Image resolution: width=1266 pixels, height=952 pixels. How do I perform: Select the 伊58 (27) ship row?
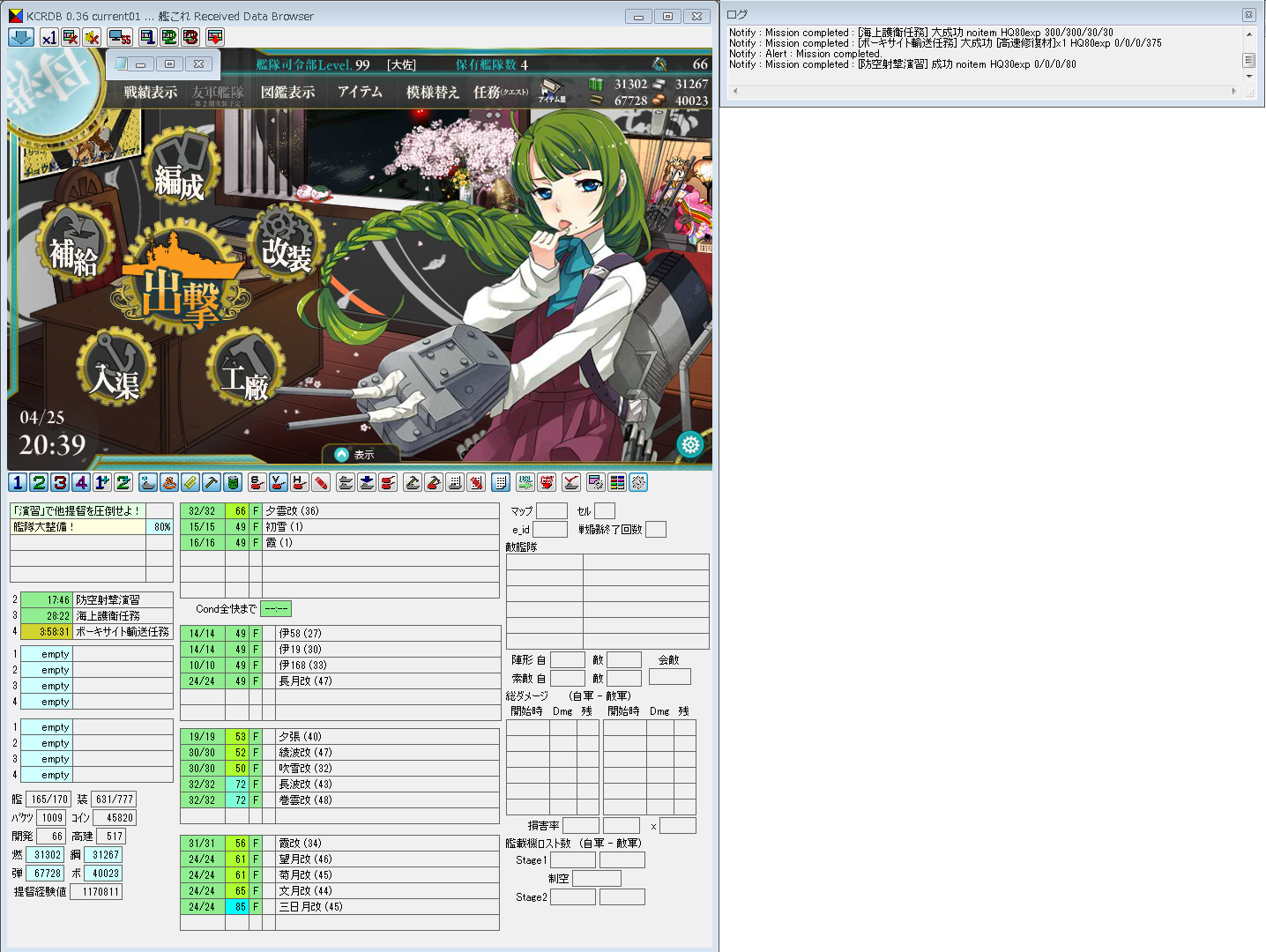tap(340, 634)
